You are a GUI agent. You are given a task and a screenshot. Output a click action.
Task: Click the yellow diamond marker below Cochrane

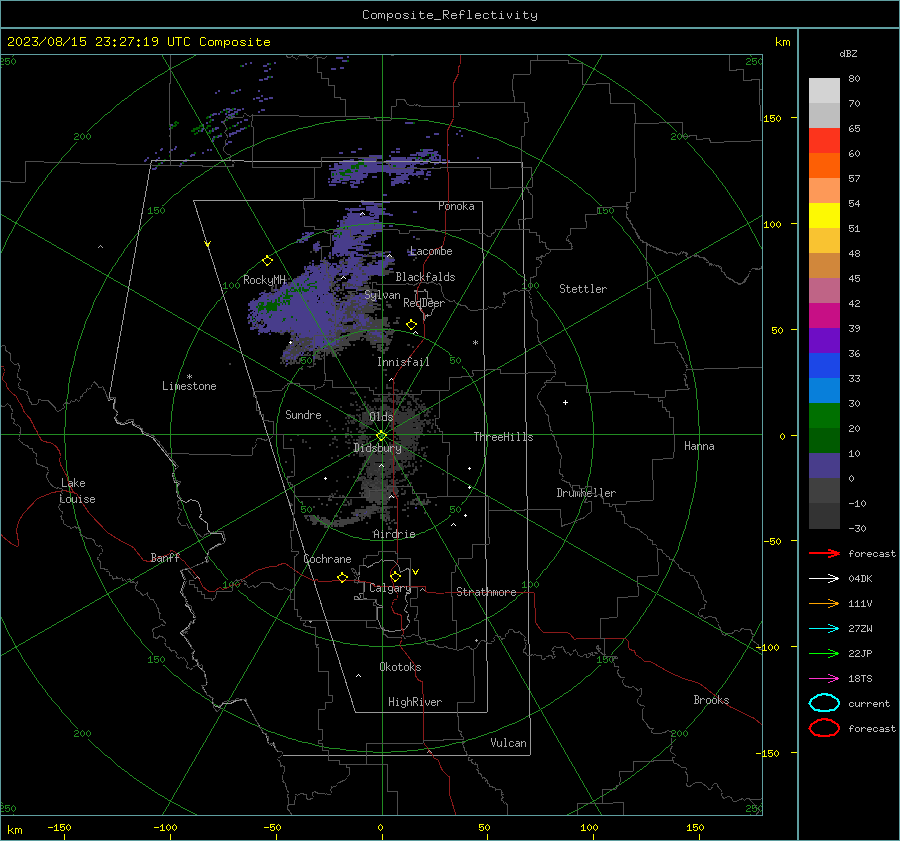click(x=343, y=577)
